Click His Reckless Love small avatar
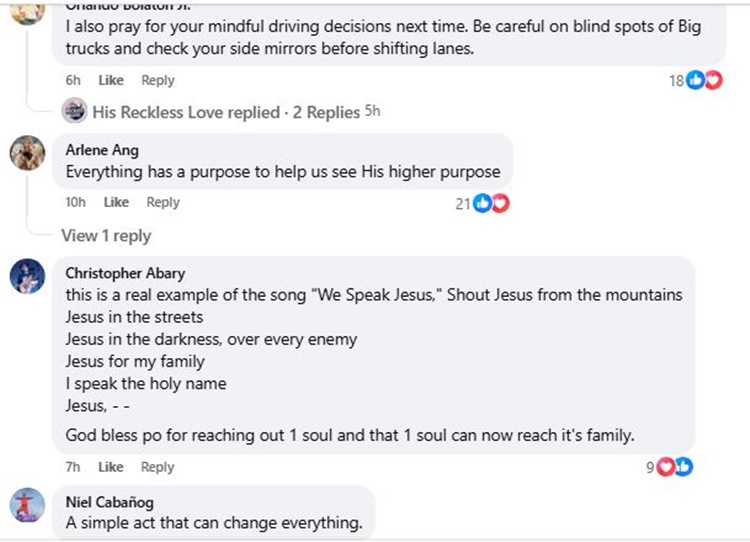The height and width of the screenshot is (542, 750). click(x=75, y=112)
